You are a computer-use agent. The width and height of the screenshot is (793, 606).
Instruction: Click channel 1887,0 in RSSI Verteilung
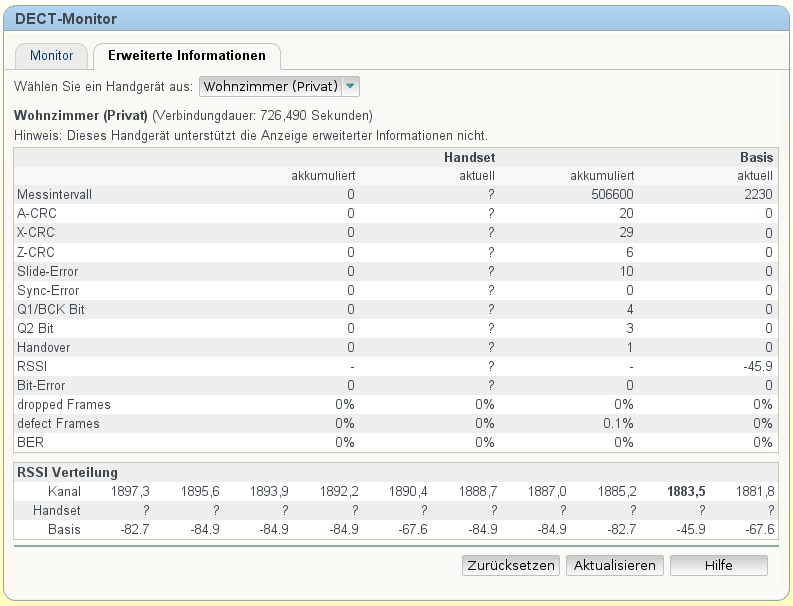pyautogui.click(x=547, y=491)
